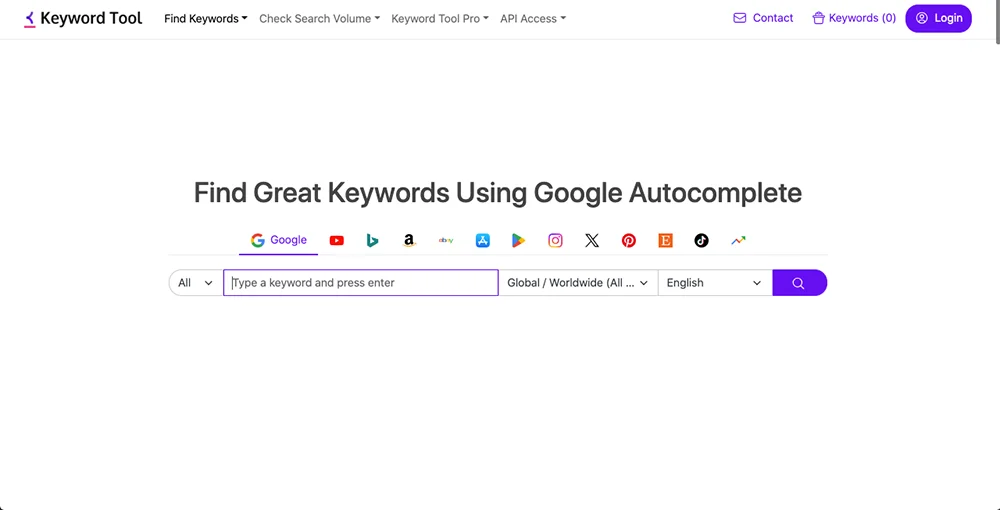Image resolution: width=1000 pixels, height=510 pixels.
Task: Open the Find Keywords menu
Action: point(205,18)
